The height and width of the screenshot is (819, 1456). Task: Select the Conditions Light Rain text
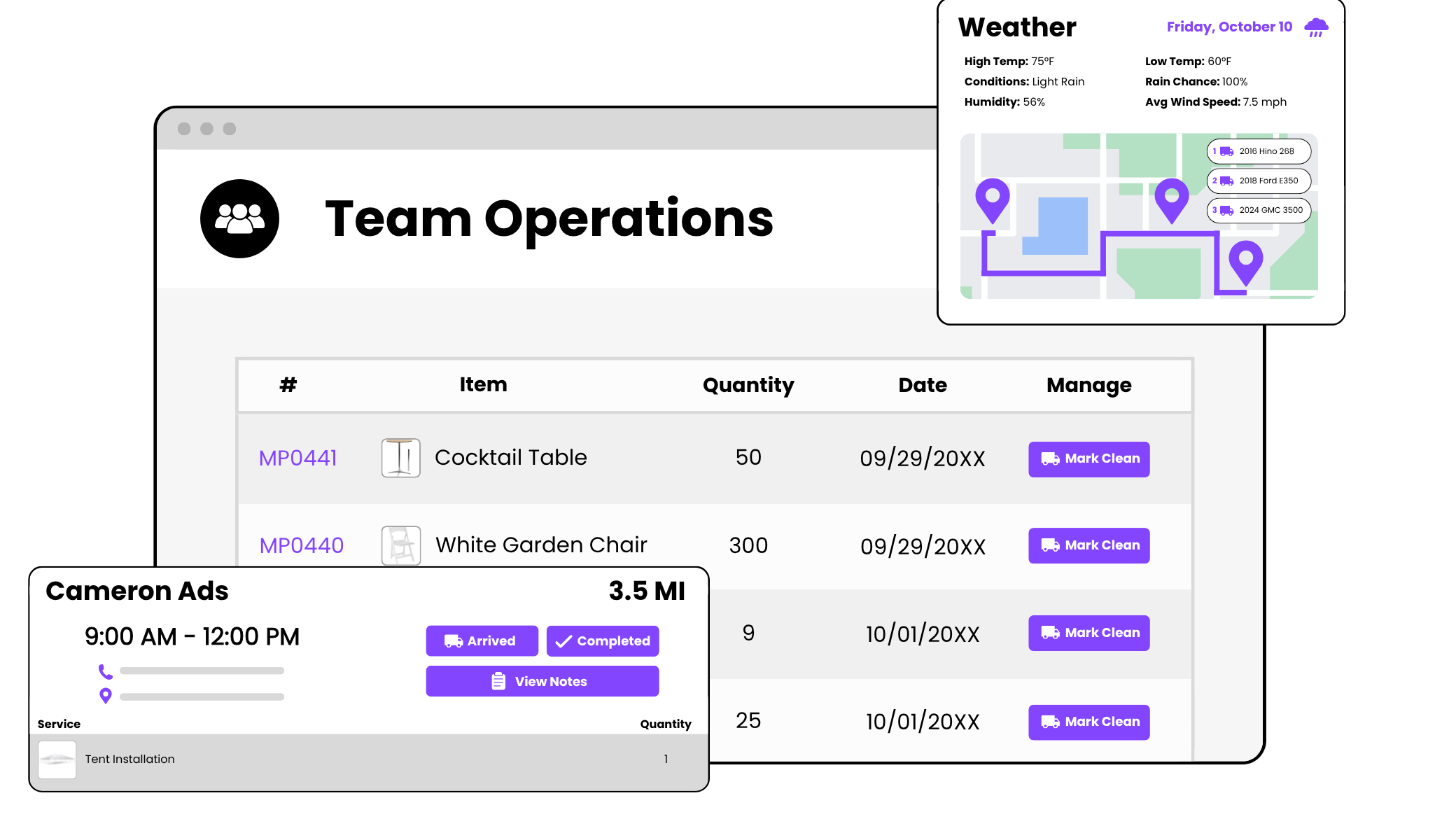(1024, 82)
